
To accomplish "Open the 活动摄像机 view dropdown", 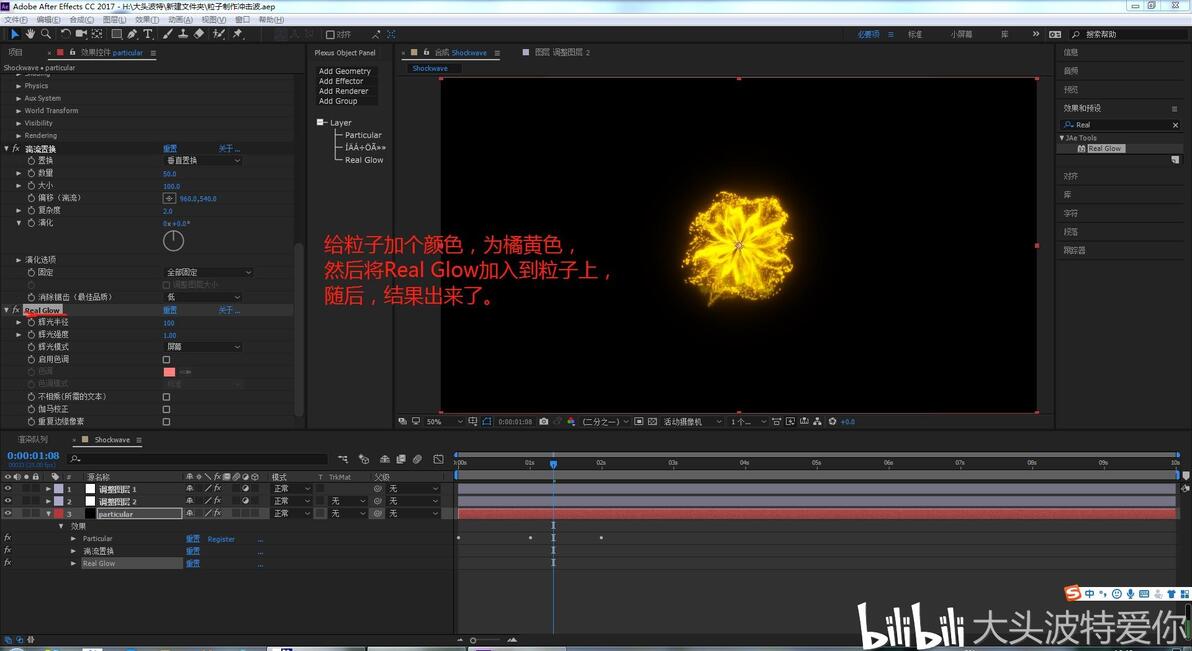I will (692, 421).
